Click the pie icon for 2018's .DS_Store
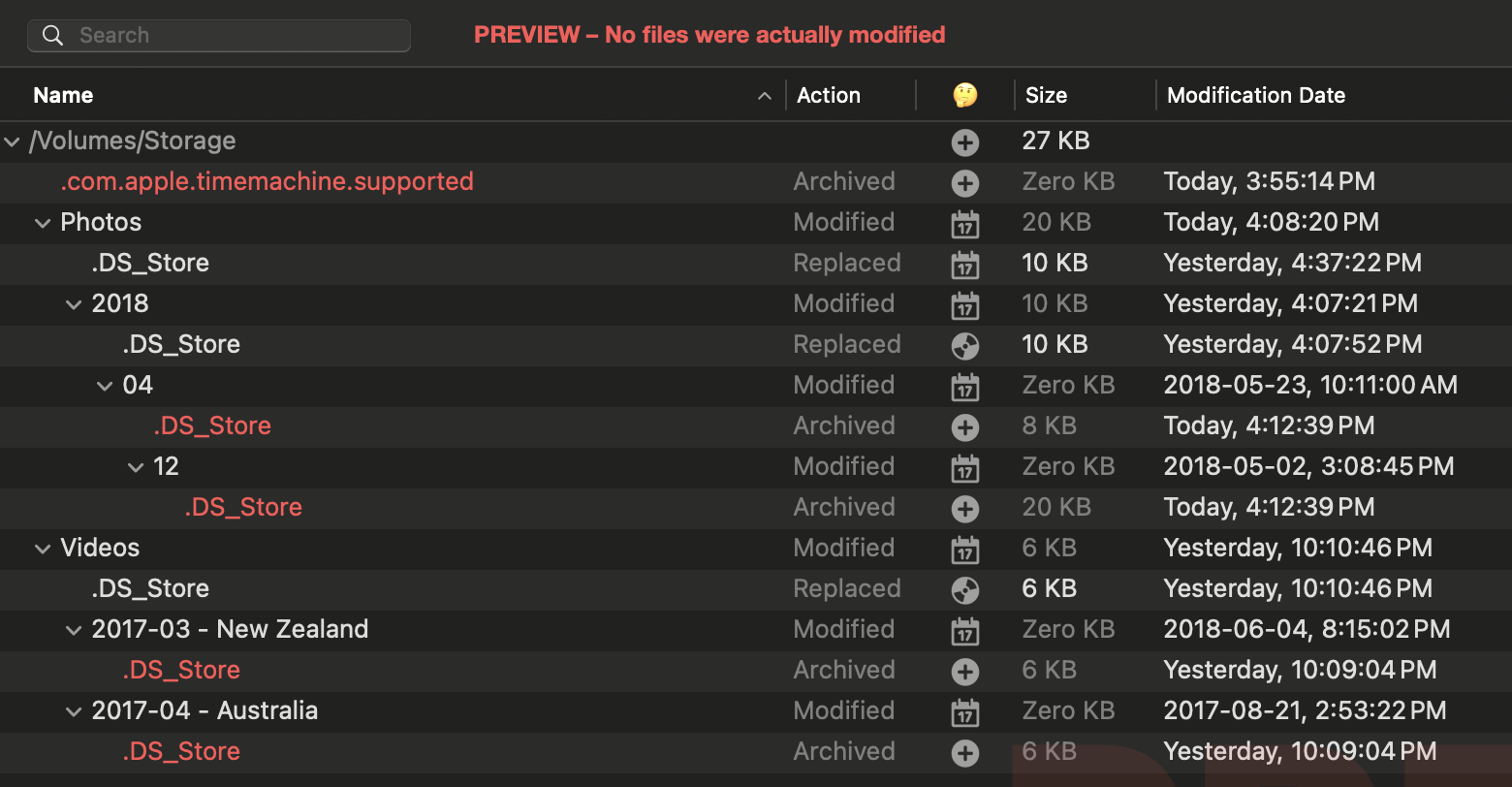This screenshot has height=787, width=1512. pyautogui.click(x=964, y=345)
